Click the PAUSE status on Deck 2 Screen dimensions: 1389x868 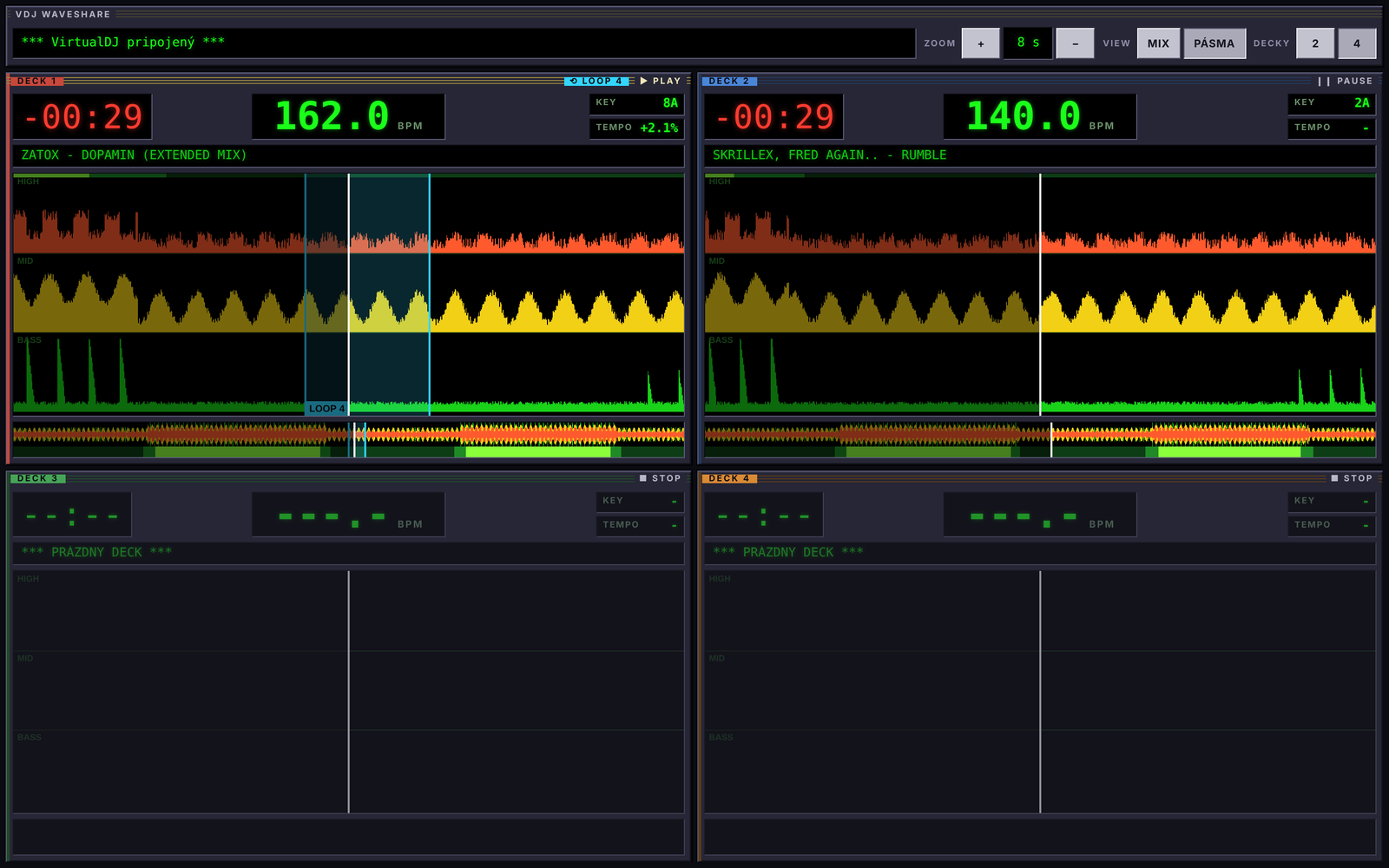1346,81
